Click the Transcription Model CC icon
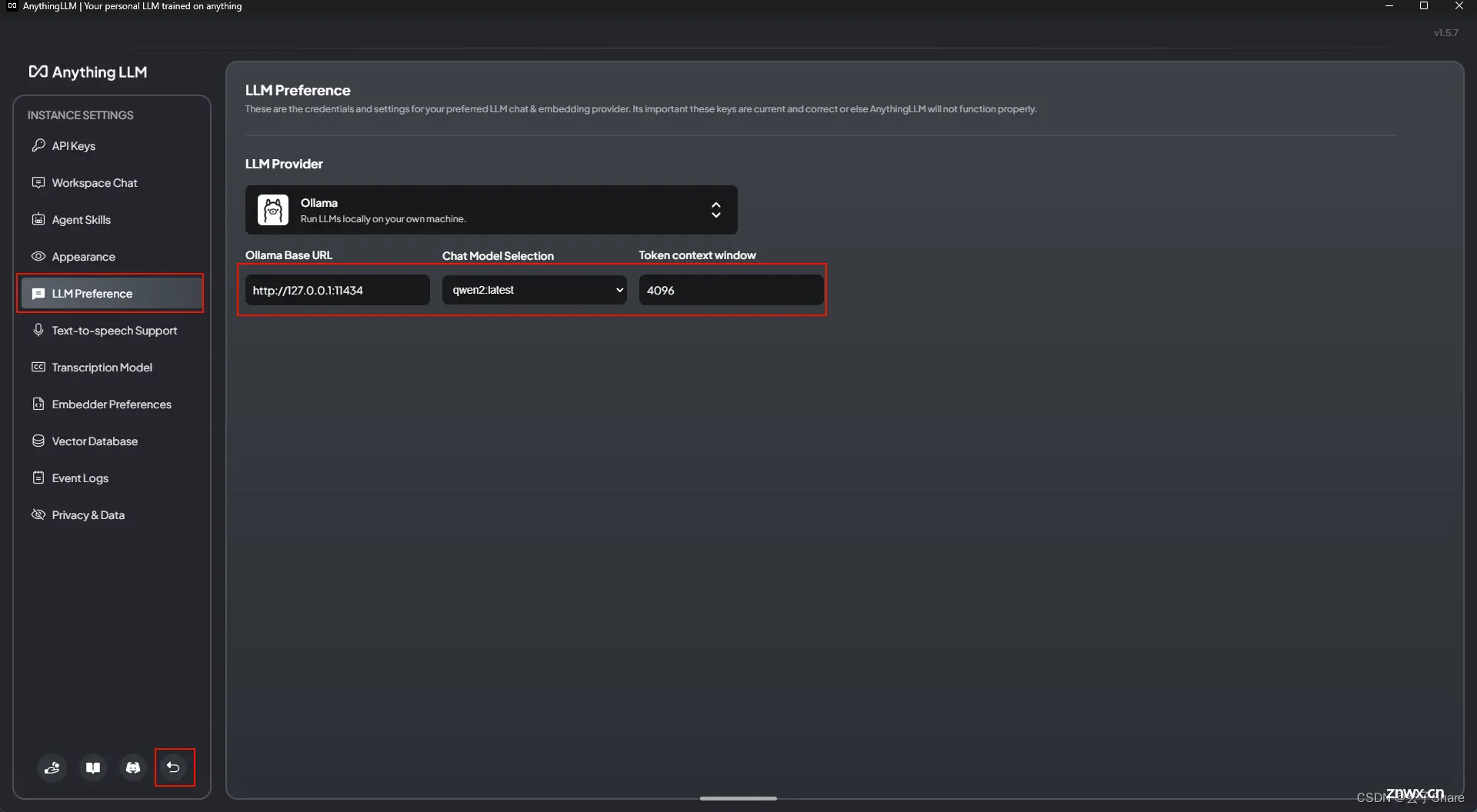This screenshot has height=812, width=1477. [x=38, y=367]
